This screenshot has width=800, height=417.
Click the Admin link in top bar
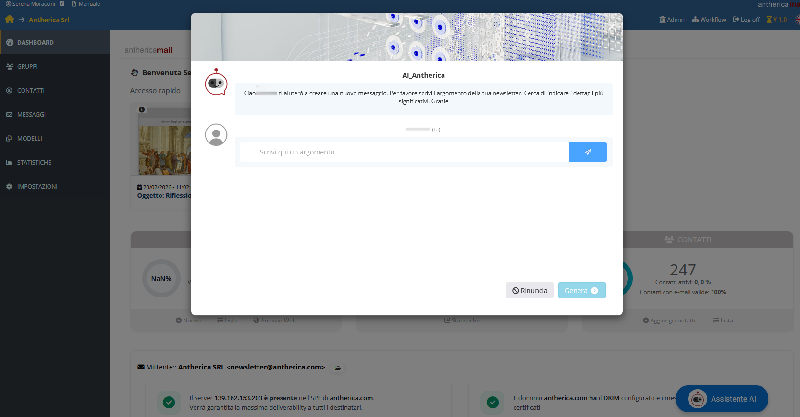click(671, 19)
